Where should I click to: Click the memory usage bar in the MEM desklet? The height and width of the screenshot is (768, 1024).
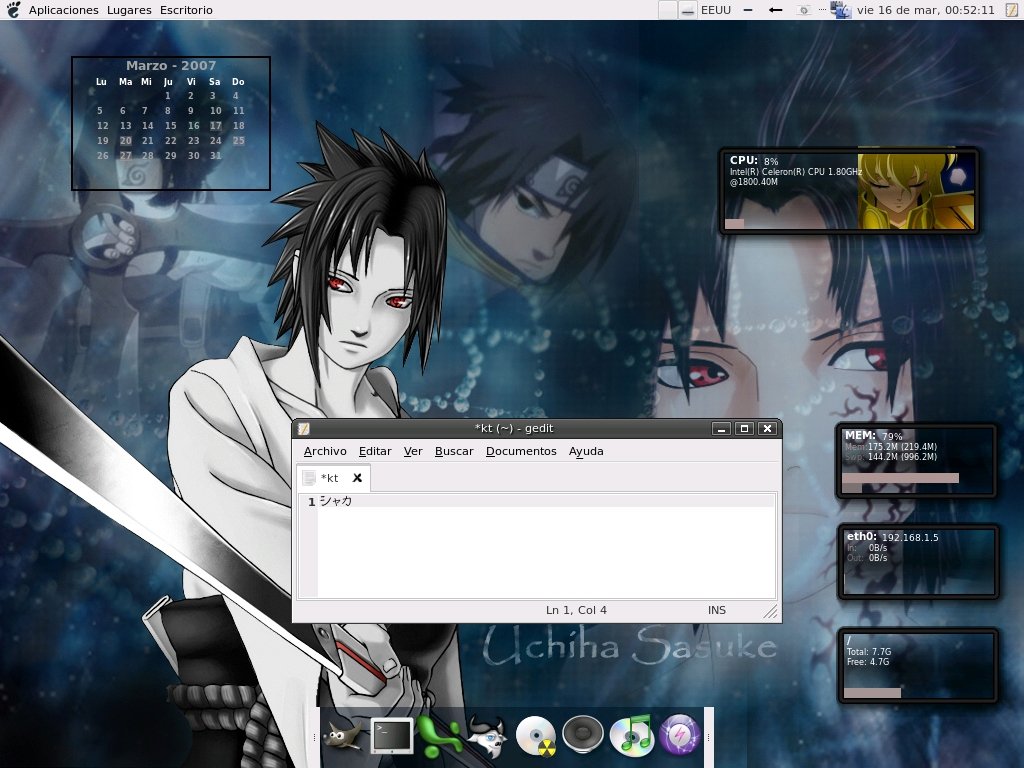point(900,478)
